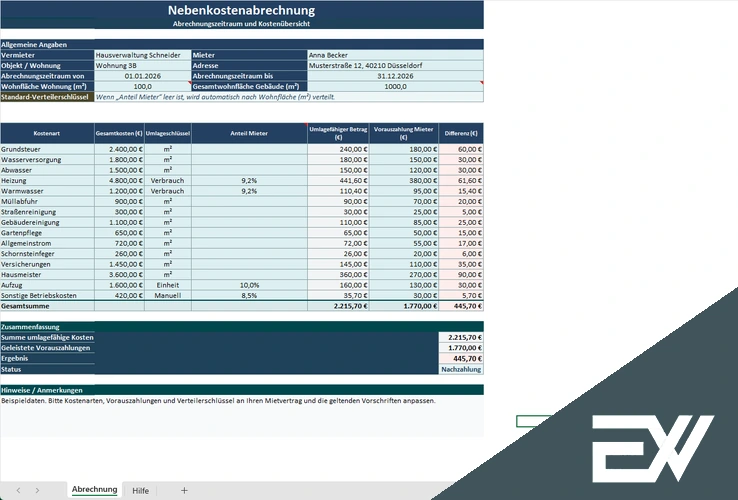Viewport: 738px width, 500px height.
Task: Select the cell 'Hausverwaltung Schneider'
Action: point(143,55)
